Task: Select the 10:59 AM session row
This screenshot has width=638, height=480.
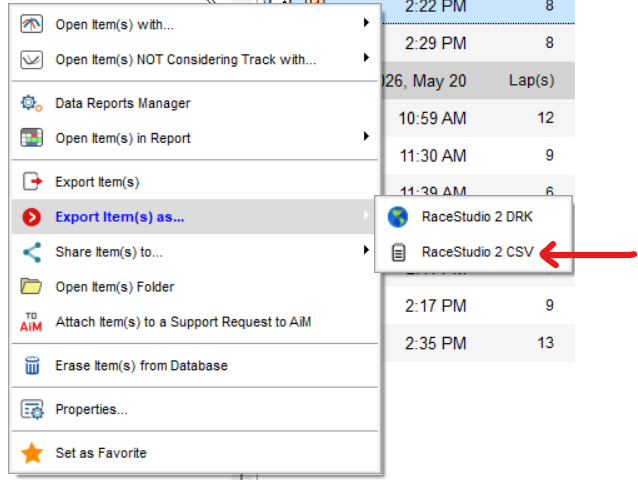Action: point(478,118)
